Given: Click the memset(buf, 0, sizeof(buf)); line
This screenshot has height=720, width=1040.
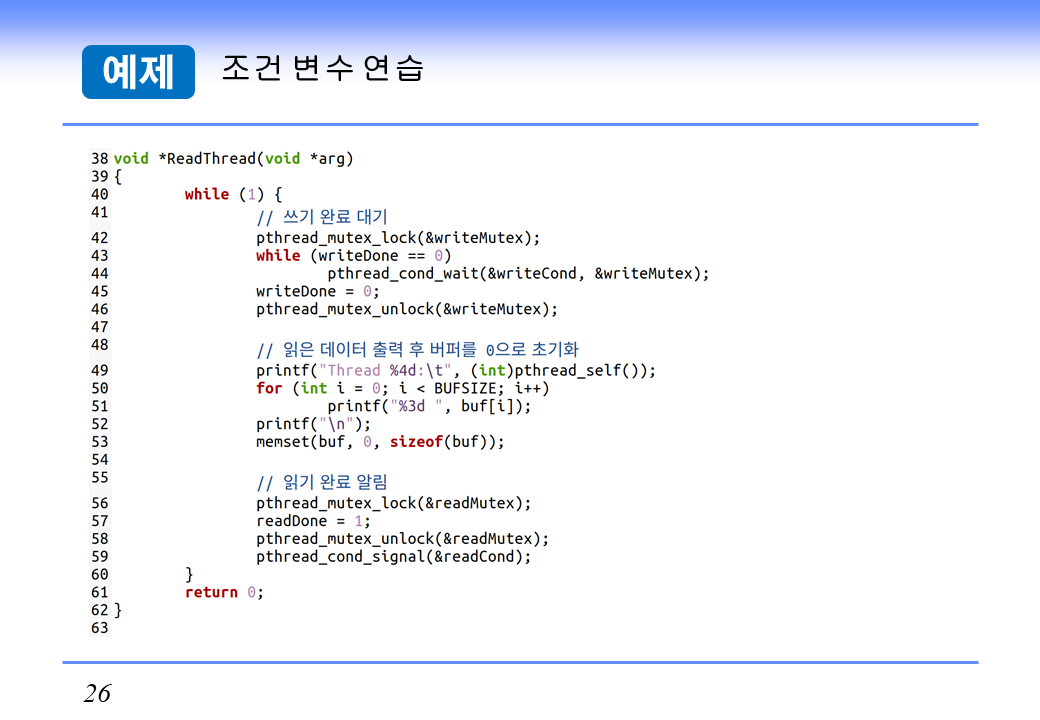Looking at the screenshot, I should (x=380, y=442).
